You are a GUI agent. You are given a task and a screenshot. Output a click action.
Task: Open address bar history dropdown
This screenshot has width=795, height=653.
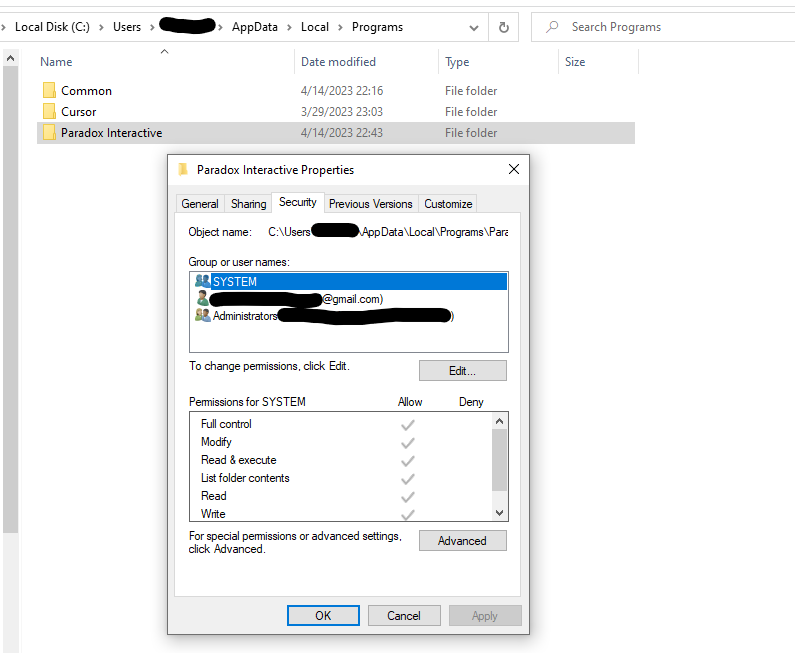[x=474, y=27]
